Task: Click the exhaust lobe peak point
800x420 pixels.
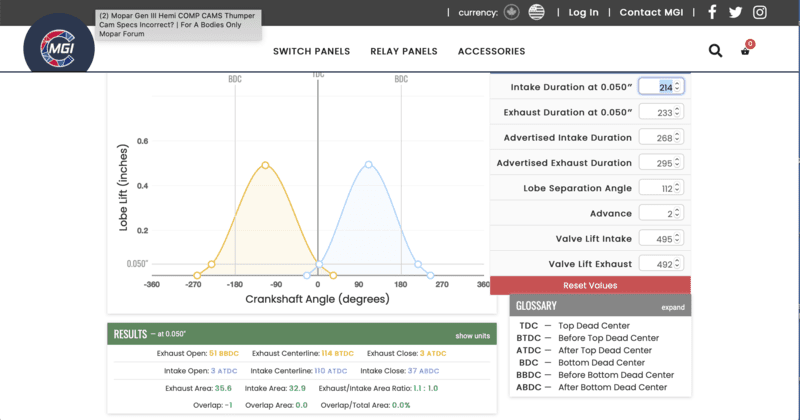Action: [x=265, y=165]
